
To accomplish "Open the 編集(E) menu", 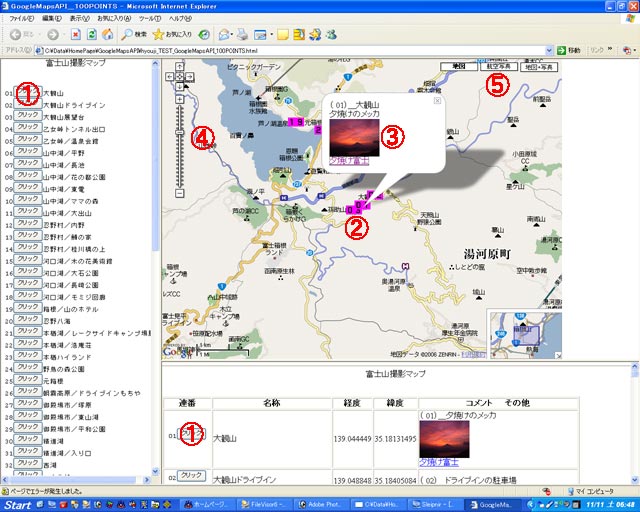I will [52, 19].
